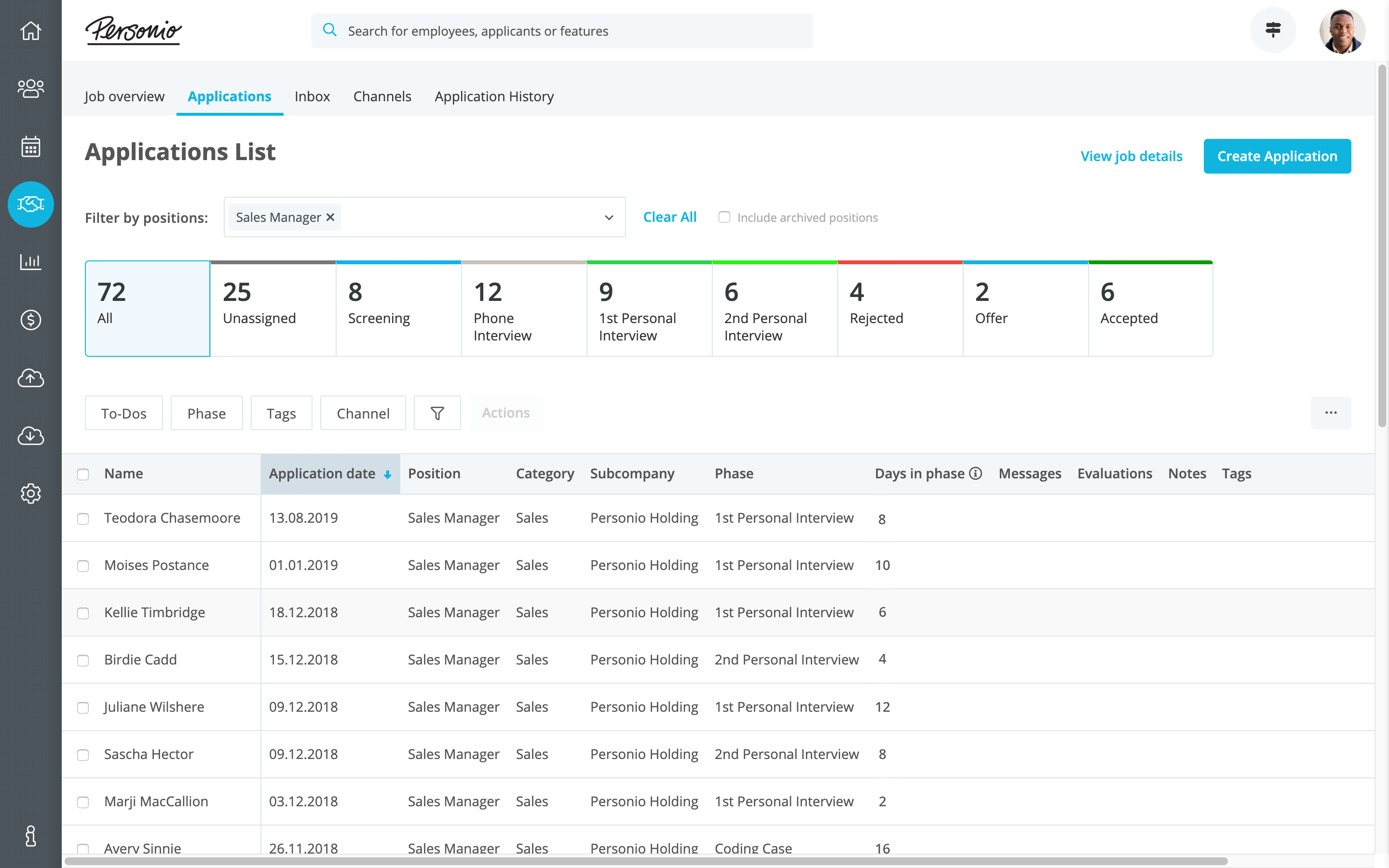Open the employees people icon
Image resolution: width=1389 pixels, height=868 pixels.
pos(30,88)
